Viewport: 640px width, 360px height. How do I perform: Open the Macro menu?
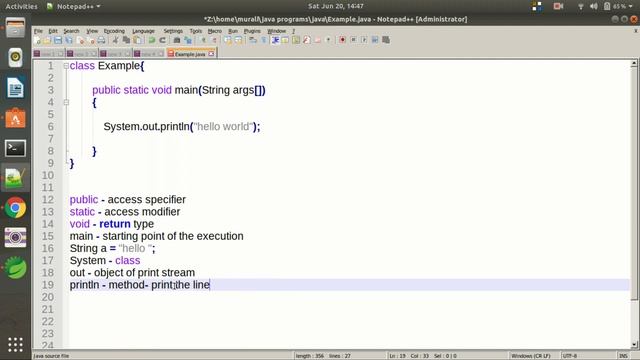[x=215, y=31]
